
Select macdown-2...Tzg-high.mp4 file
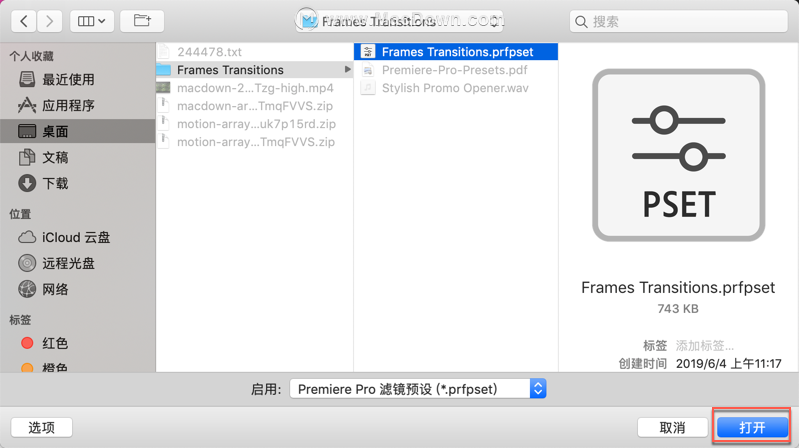[254, 88]
